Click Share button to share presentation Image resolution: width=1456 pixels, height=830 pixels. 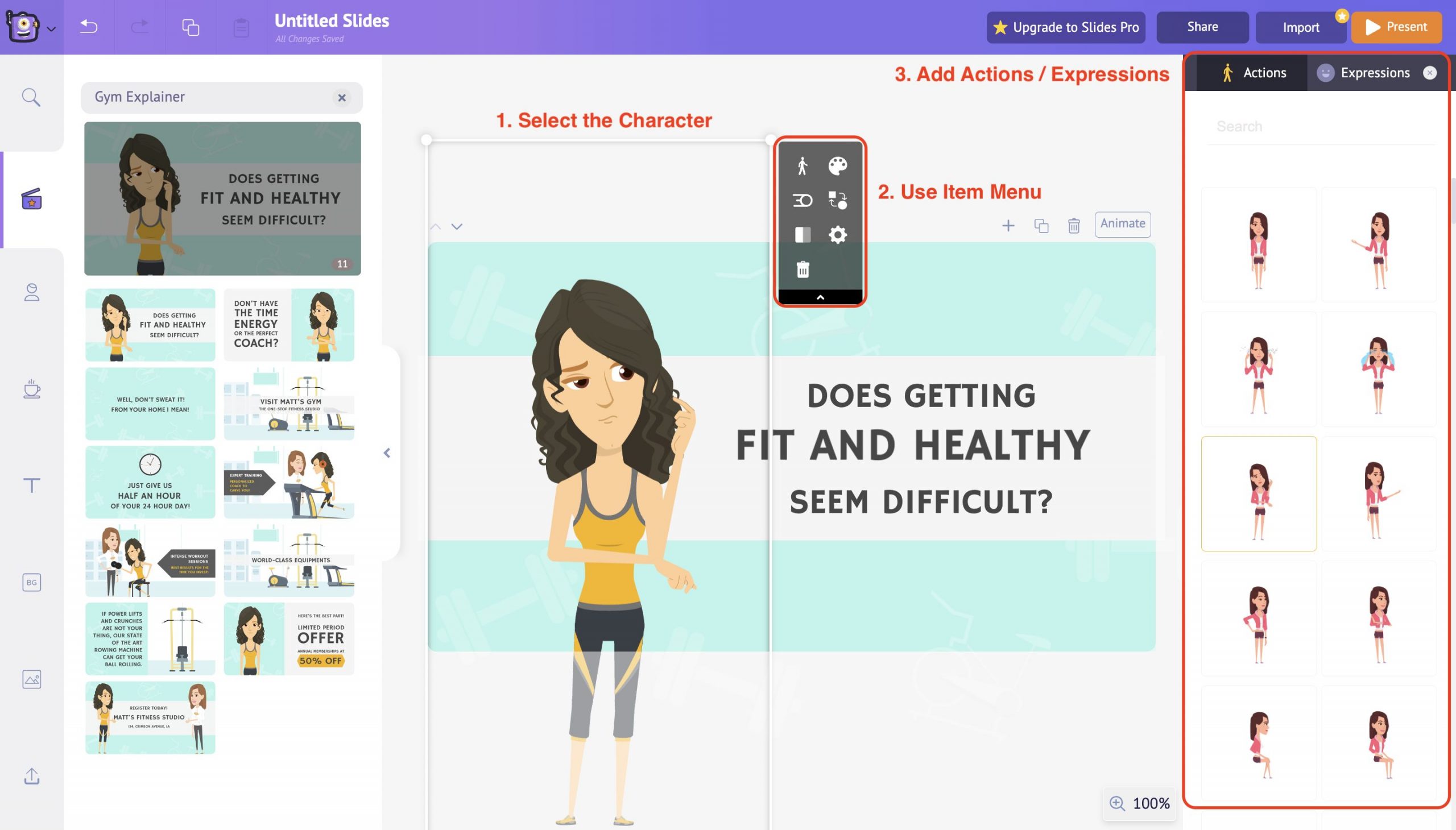pyautogui.click(x=1202, y=27)
